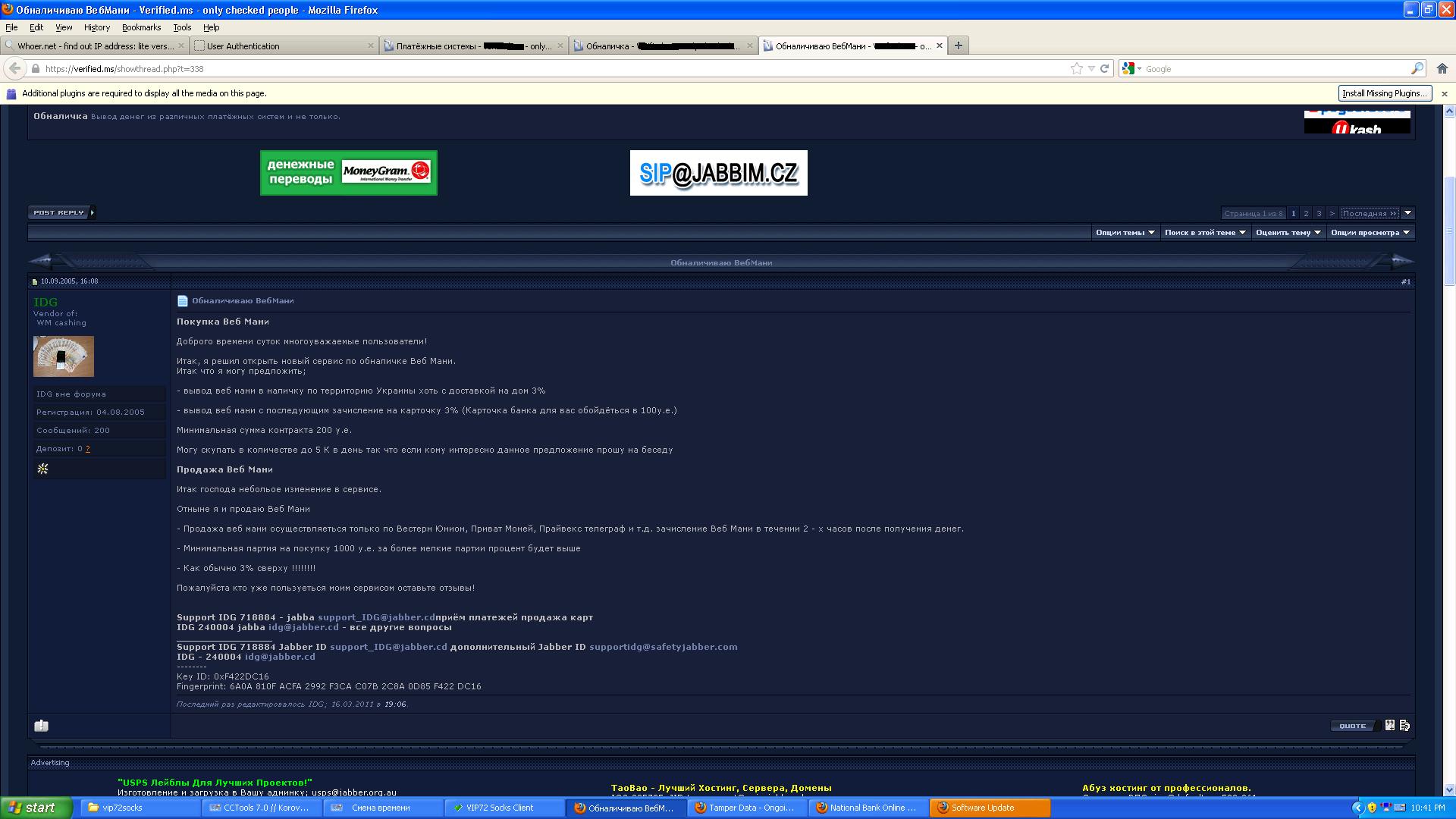Click the multi-quote icon next to Quote button

(1389, 726)
